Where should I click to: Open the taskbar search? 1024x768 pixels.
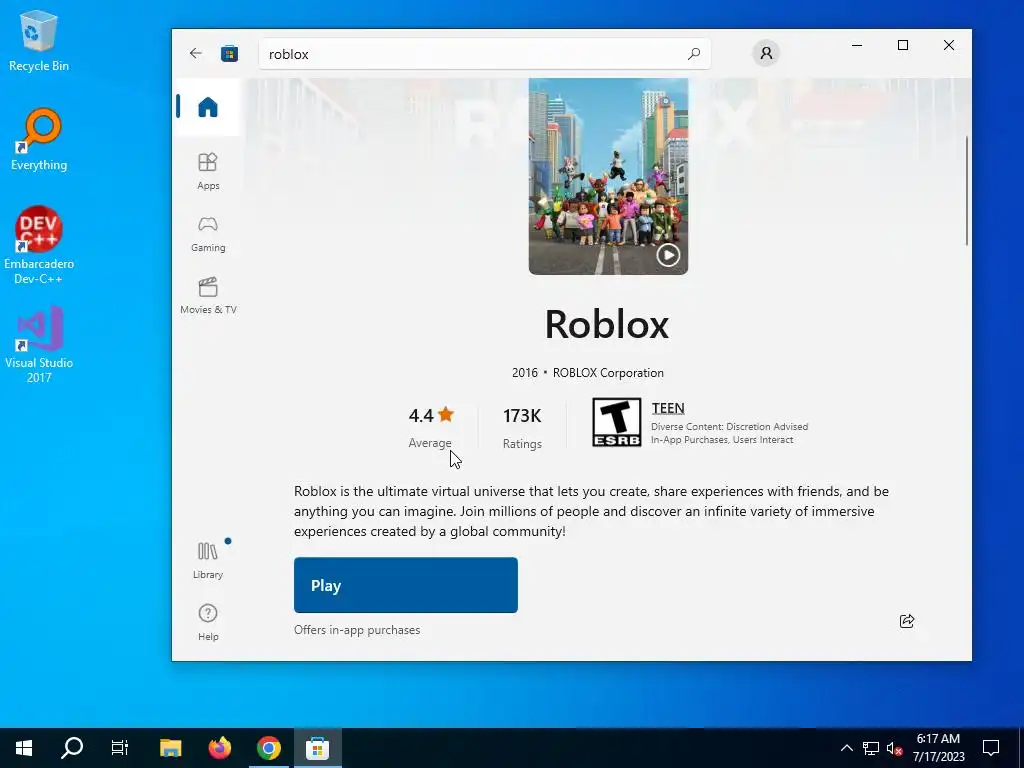(72, 748)
